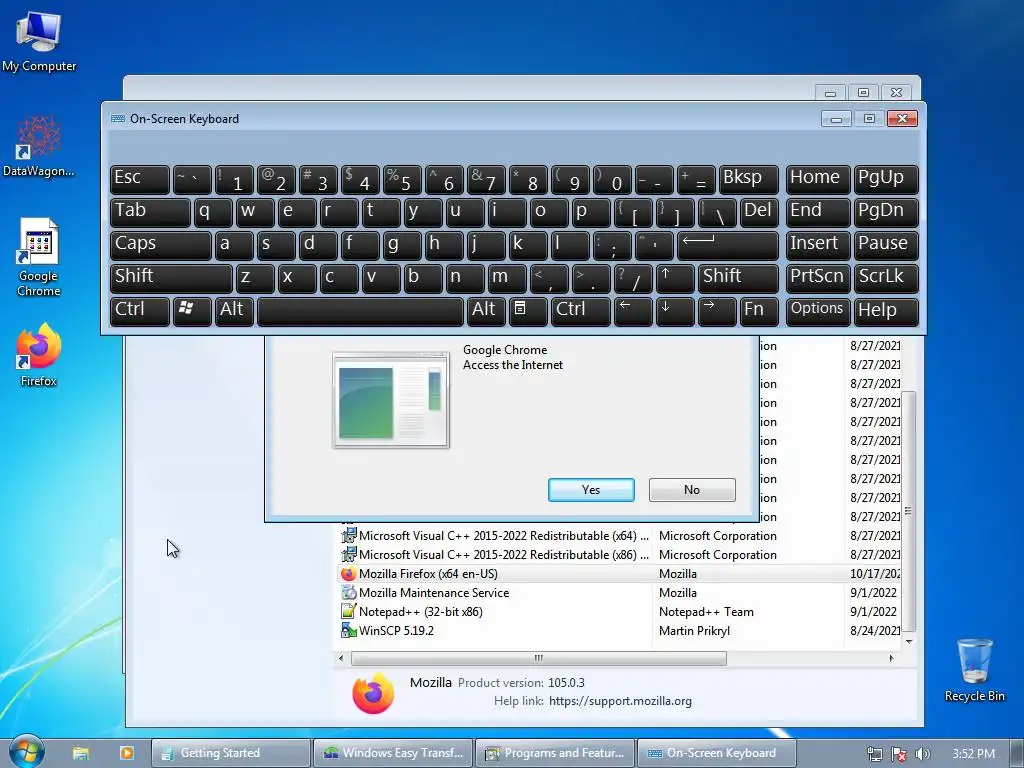This screenshot has height=768, width=1024.
Task: Open the Action Center flag icon
Action: (899, 754)
